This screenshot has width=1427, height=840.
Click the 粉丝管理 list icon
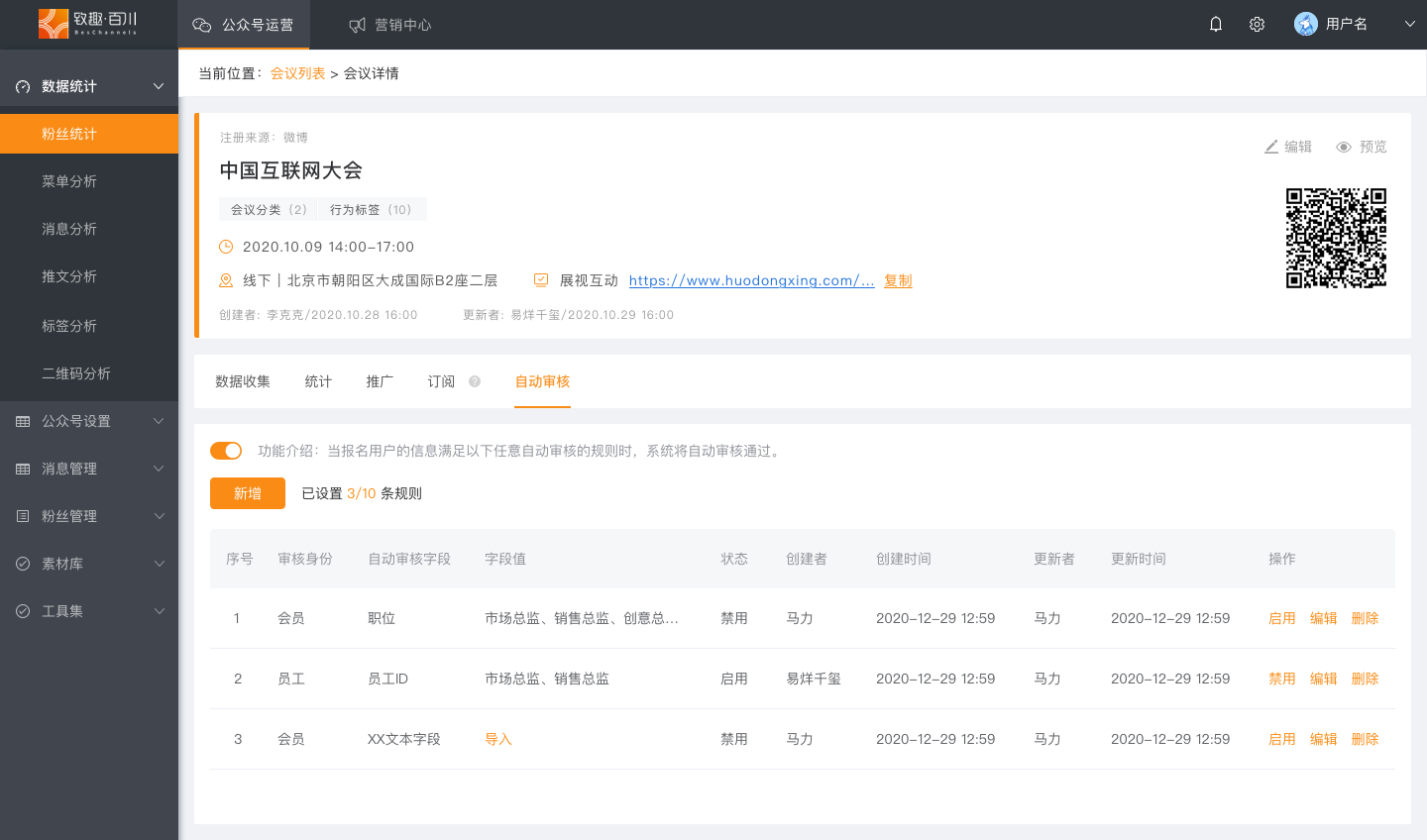(x=23, y=516)
